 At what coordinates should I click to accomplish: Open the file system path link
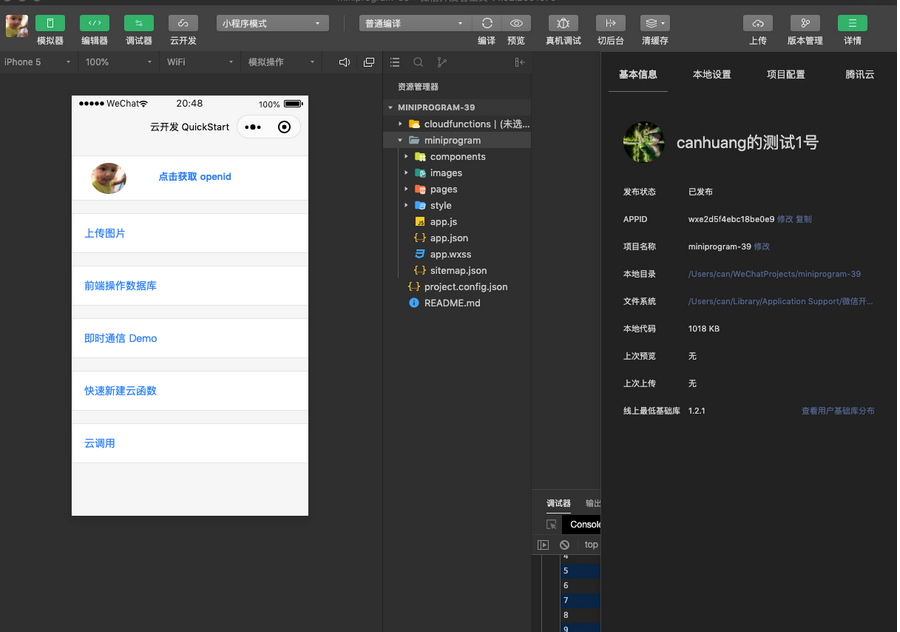coord(780,301)
